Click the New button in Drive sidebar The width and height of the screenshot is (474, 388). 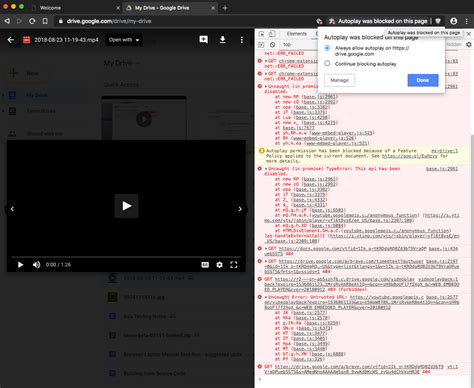point(27,73)
